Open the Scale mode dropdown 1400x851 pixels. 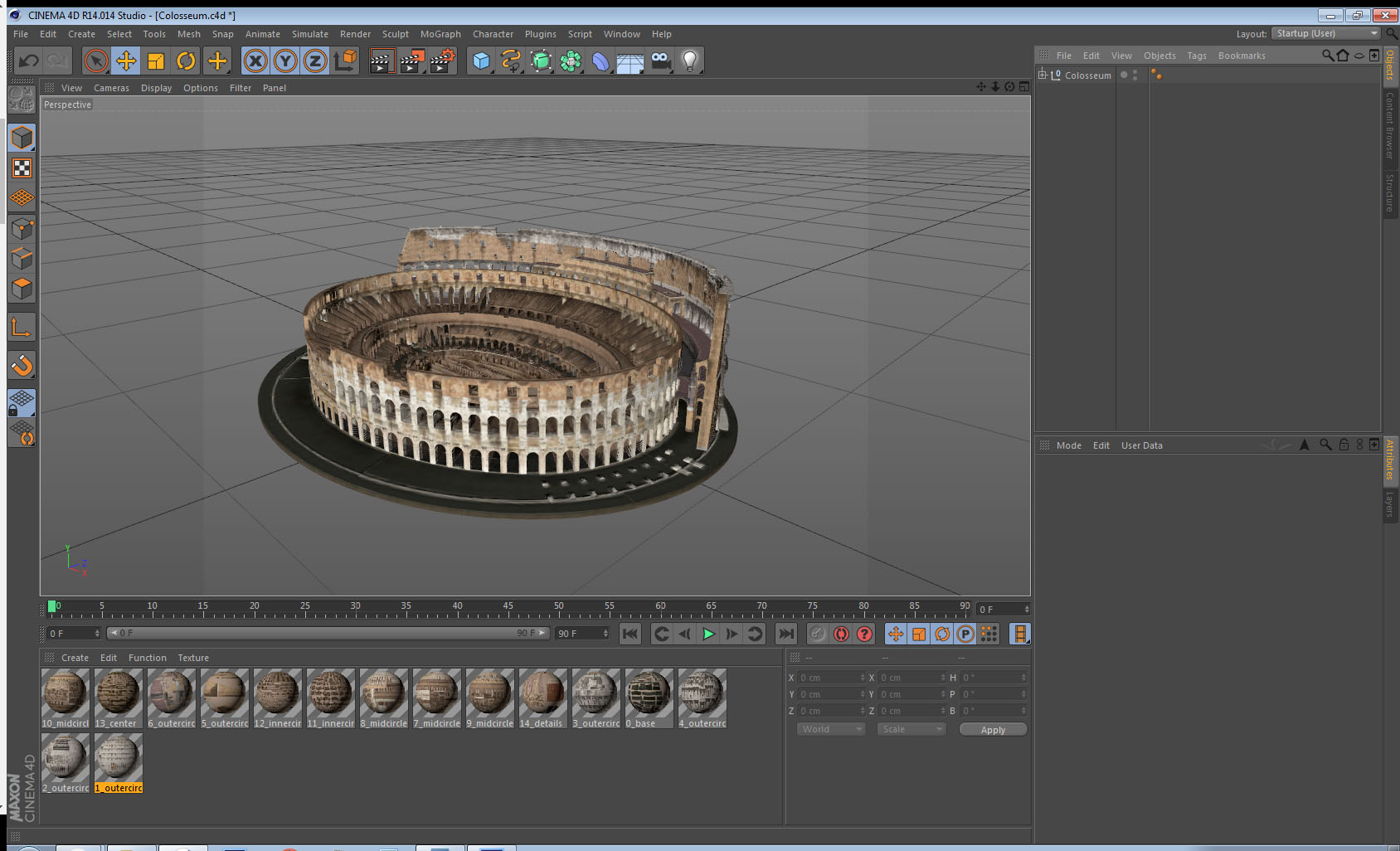pyautogui.click(x=911, y=729)
